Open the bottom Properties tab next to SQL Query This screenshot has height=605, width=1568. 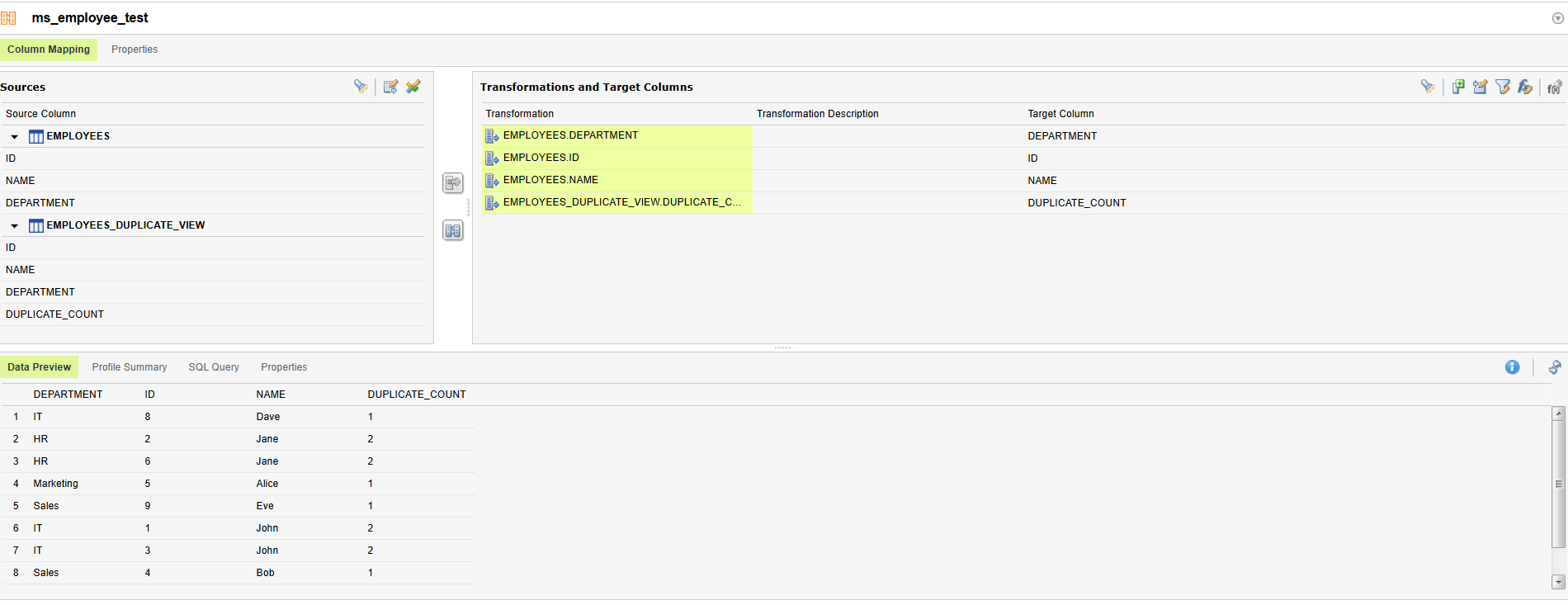(x=284, y=367)
